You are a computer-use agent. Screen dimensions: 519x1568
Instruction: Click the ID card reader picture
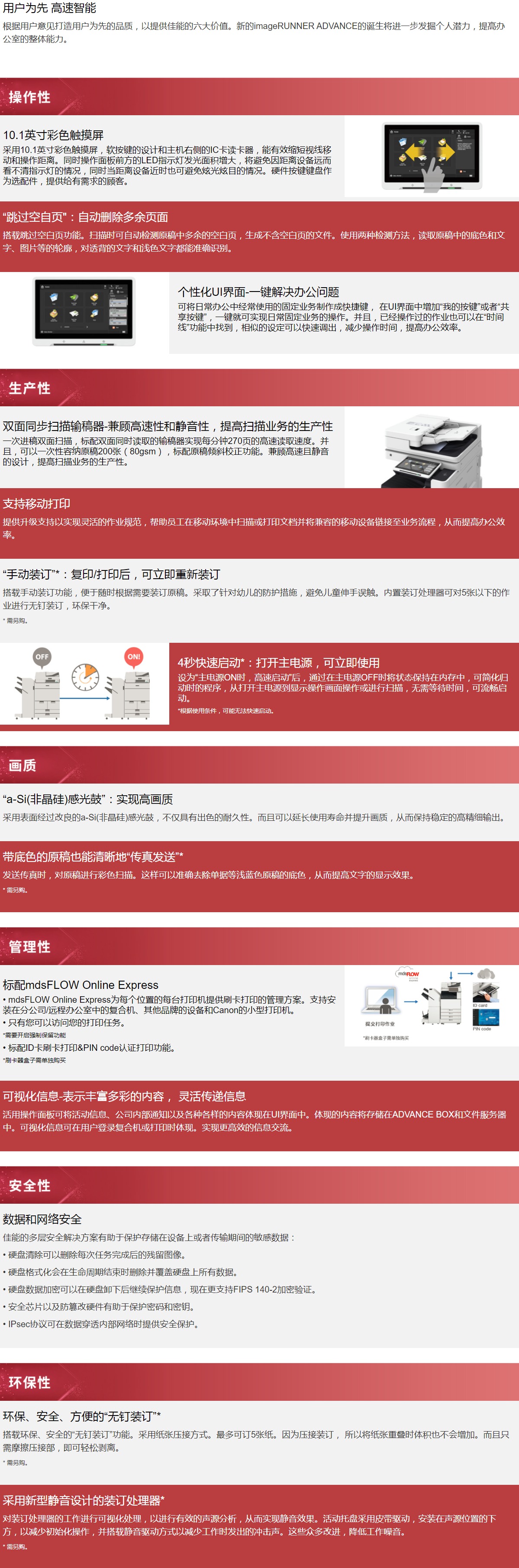[x=486, y=992]
